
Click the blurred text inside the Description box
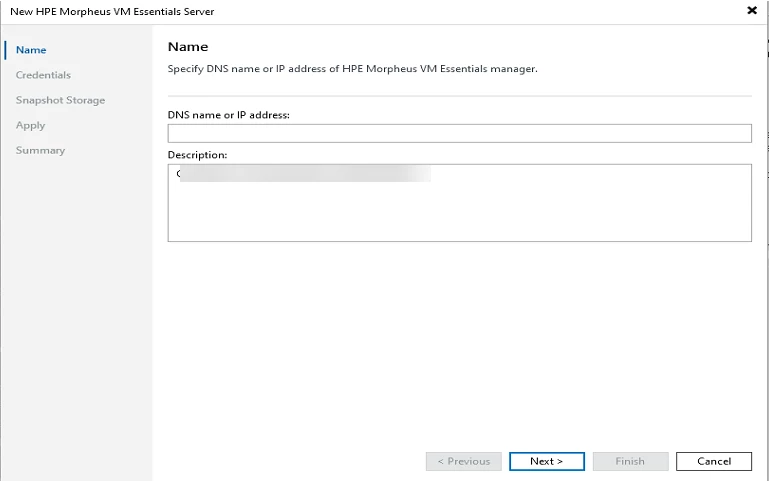[300, 174]
